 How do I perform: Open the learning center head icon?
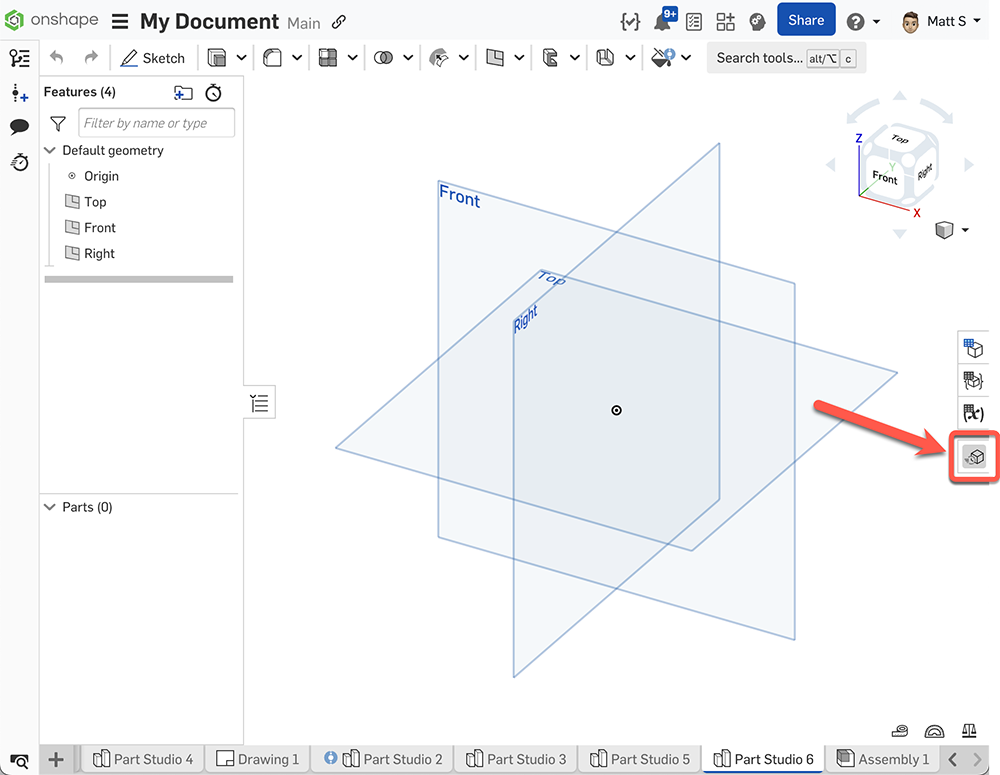[x=757, y=22]
